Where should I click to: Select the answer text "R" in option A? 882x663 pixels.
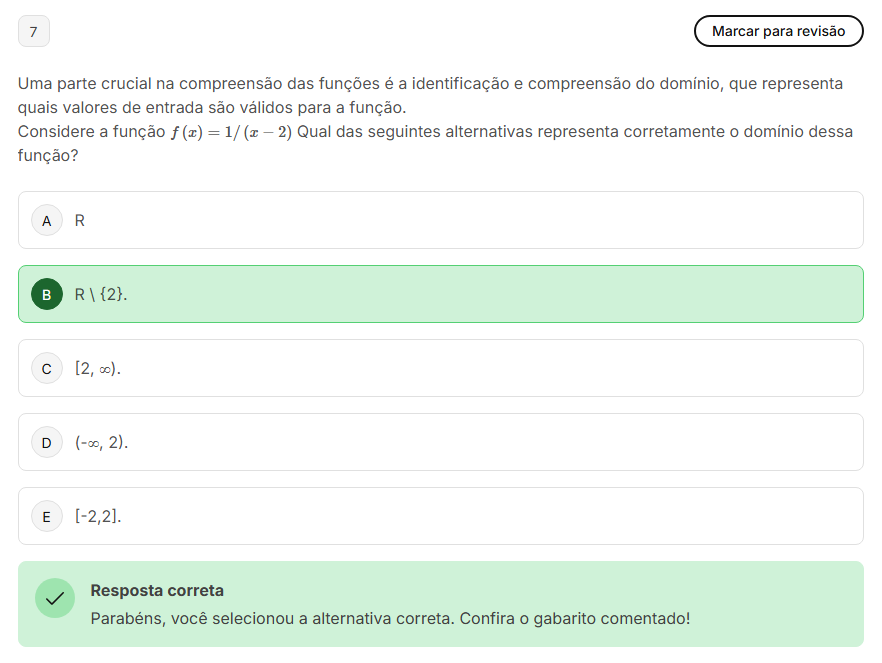(80, 220)
